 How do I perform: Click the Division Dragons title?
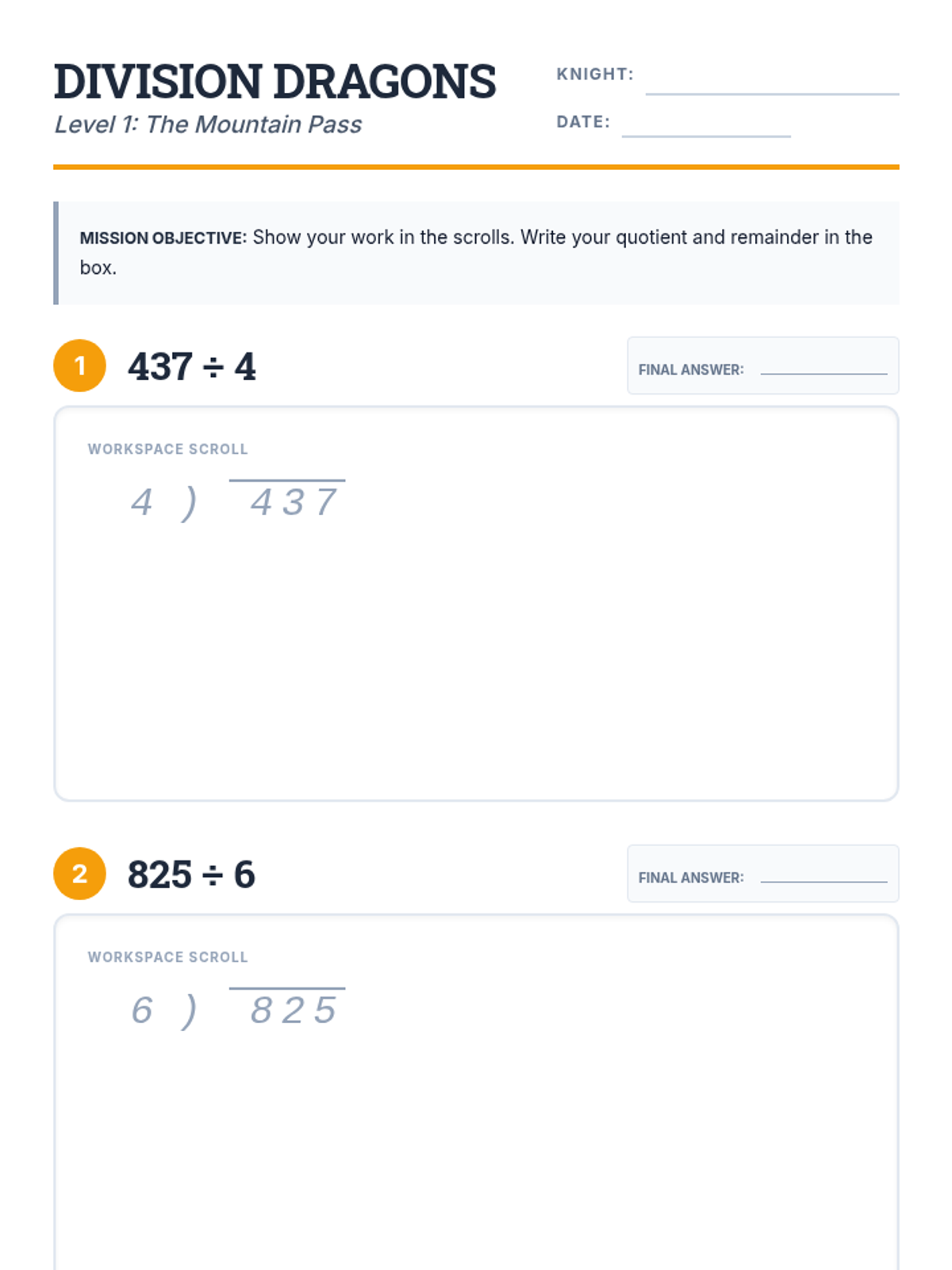pyautogui.click(x=274, y=82)
